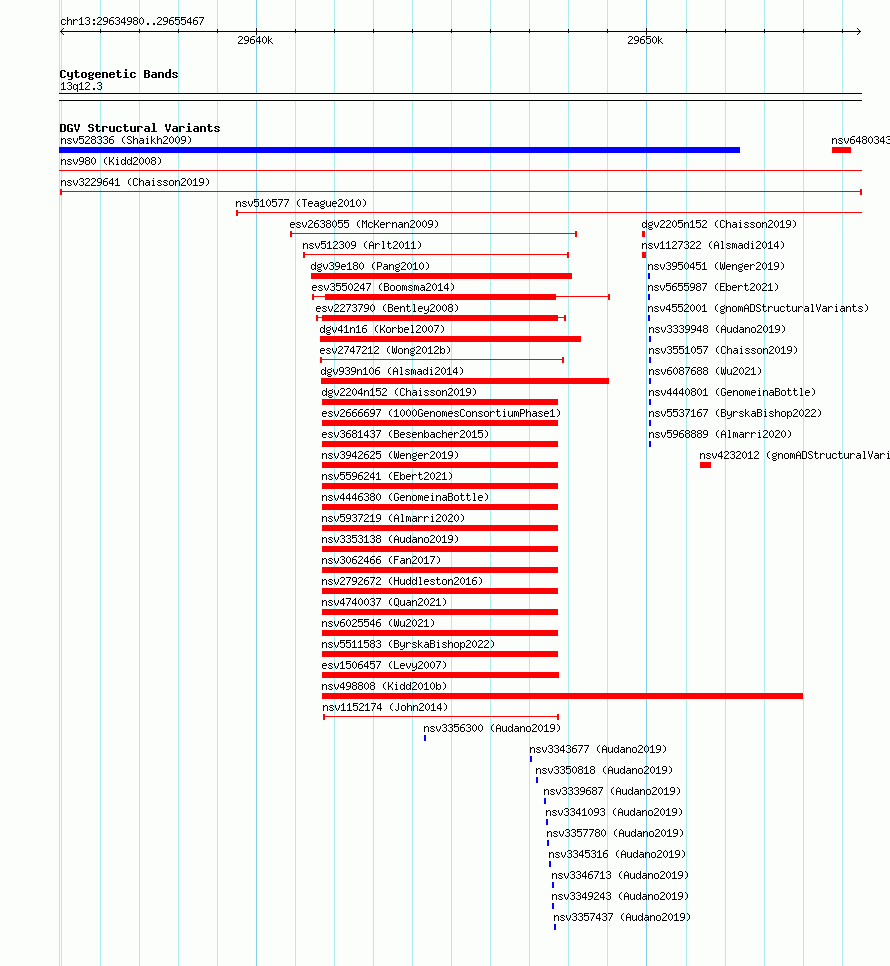Select nsv3353138 (Audano2019) label
Viewport: 890px width, 966px height.
[x=390, y=538]
